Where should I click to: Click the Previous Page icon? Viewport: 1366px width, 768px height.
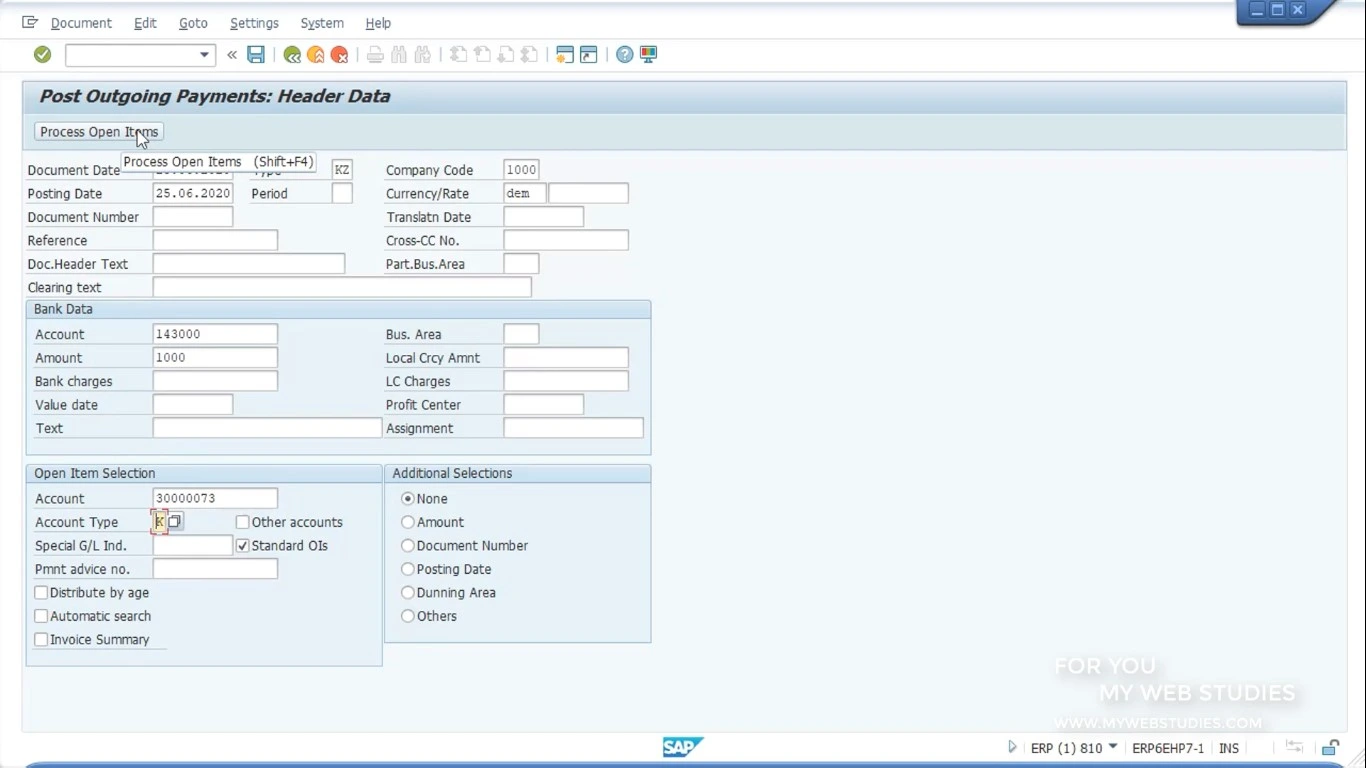pos(482,55)
